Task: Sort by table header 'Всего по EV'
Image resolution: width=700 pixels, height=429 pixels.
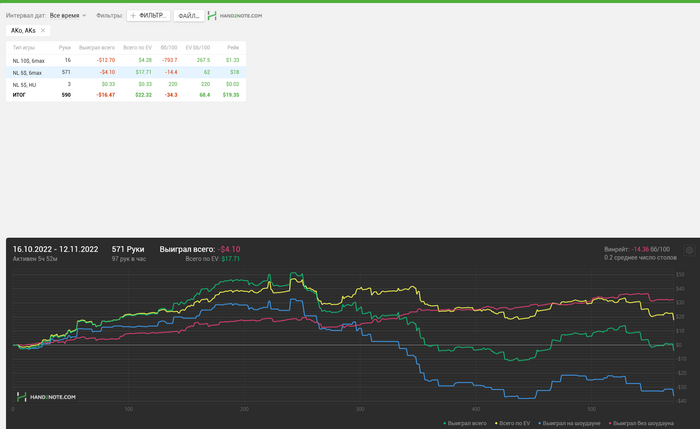Action: [138, 48]
